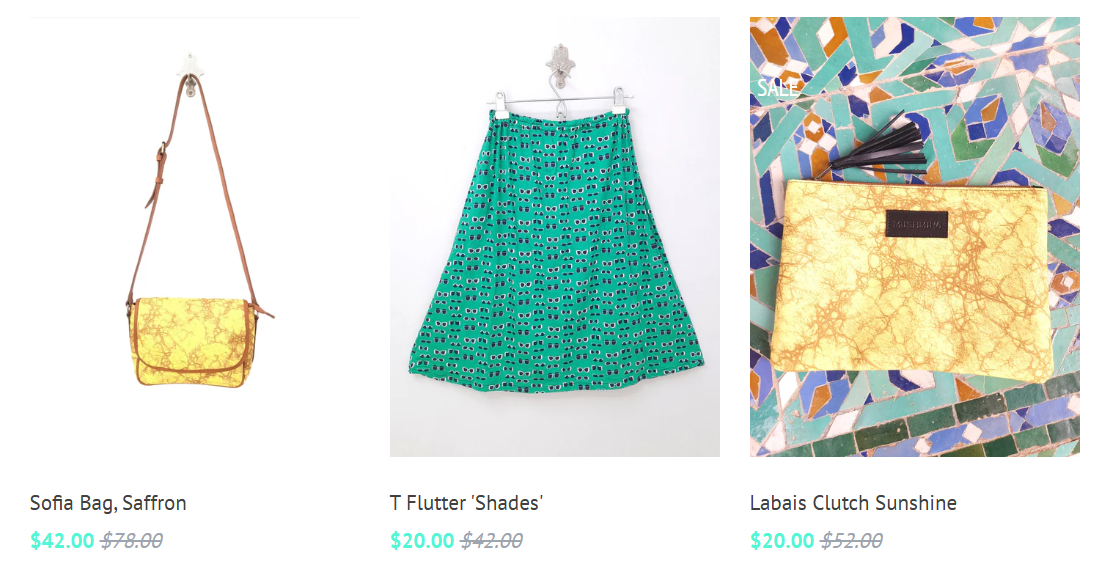Viewport: 1102px width, 561px height.
Task: Select the yellow clutch body in the photo
Action: click(911, 278)
